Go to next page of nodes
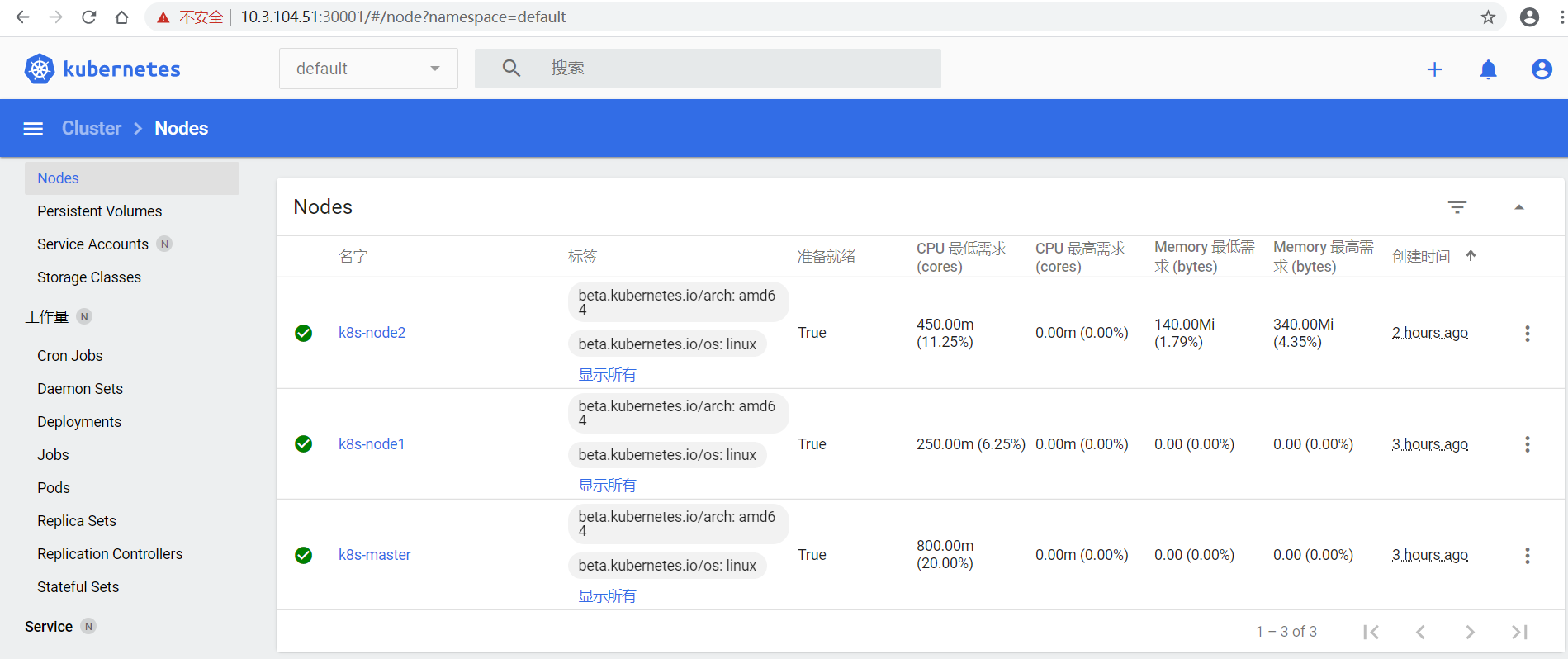The height and width of the screenshot is (659, 1568). click(x=1470, y=632)
